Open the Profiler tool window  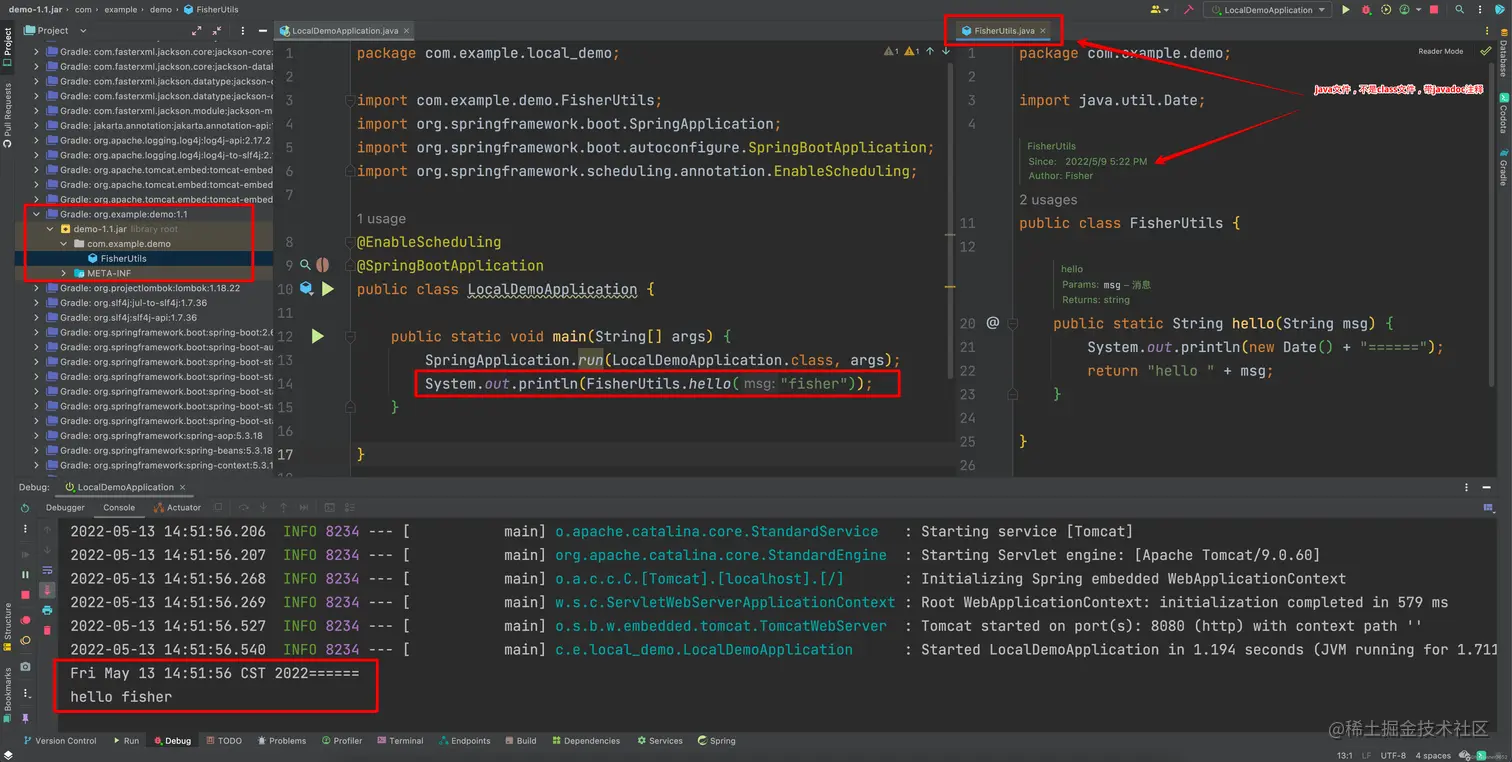pyautogui.click(x=341, y=741)
